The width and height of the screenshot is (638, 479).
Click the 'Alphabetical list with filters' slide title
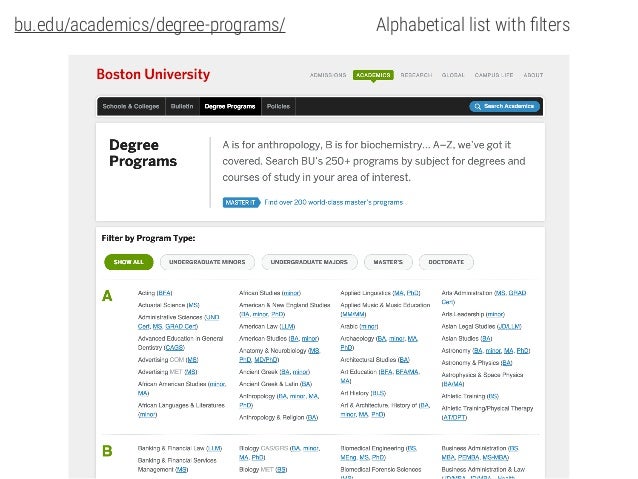point(473,25)
